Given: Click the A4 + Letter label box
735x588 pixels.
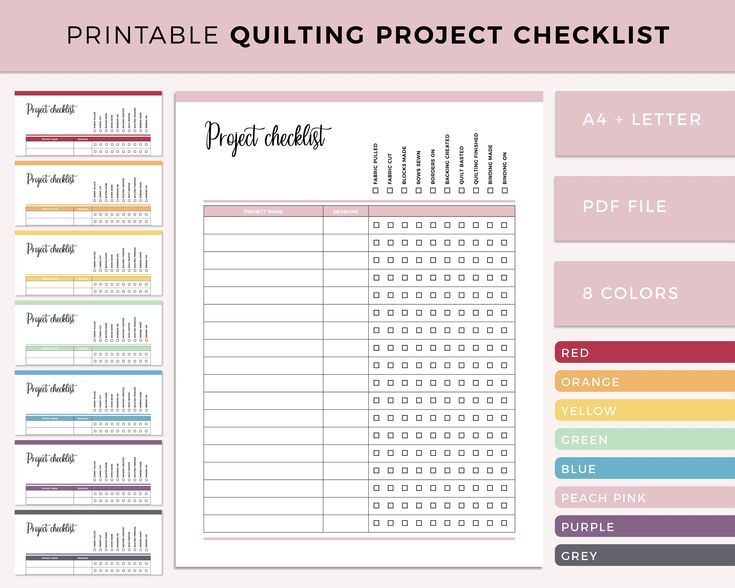Looking at the screenshot, I should tap(644, 120).
